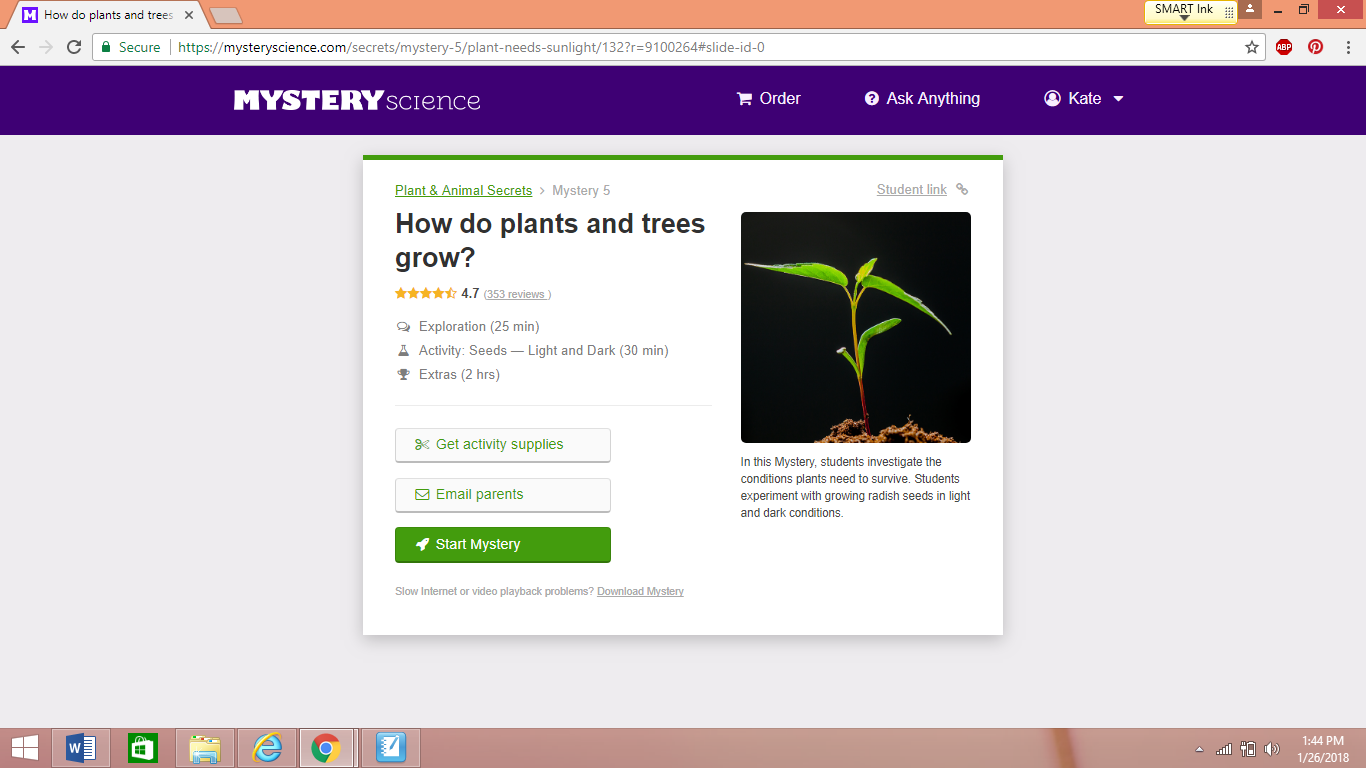This screenshot has width=1366, height=768.
Task: Open the Ask Anything help menu
Action: coord(922,98)
